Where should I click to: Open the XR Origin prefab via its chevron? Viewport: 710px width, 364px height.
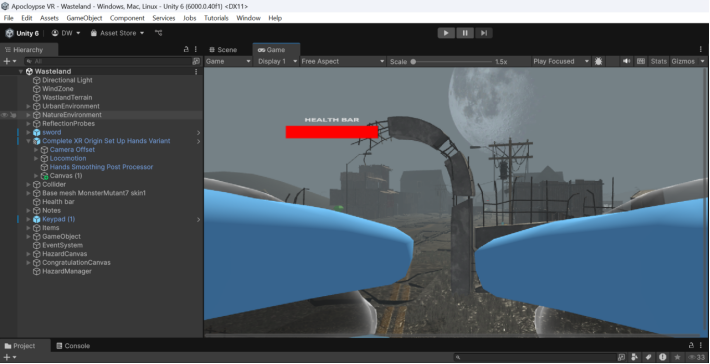click(198, 141)
